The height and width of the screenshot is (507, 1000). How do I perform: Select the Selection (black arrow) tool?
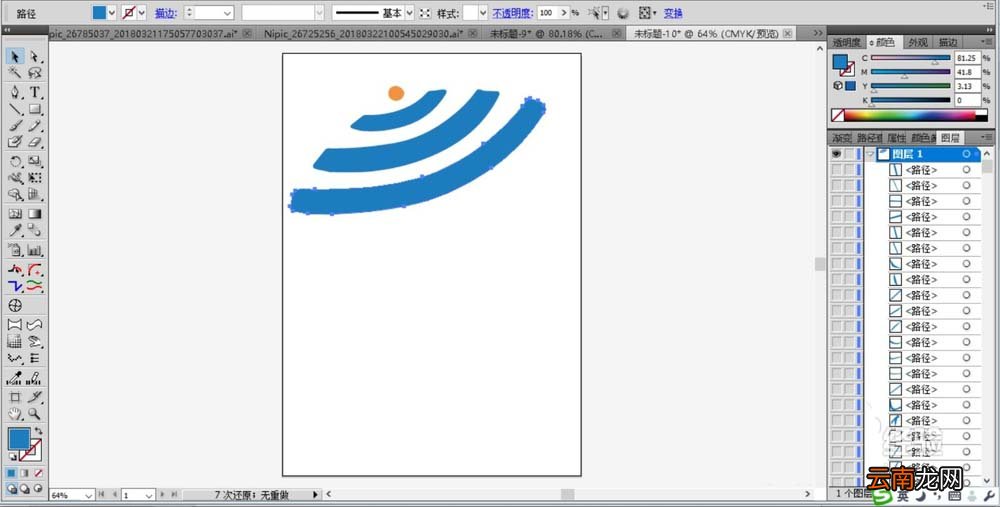tap(15, 57)
